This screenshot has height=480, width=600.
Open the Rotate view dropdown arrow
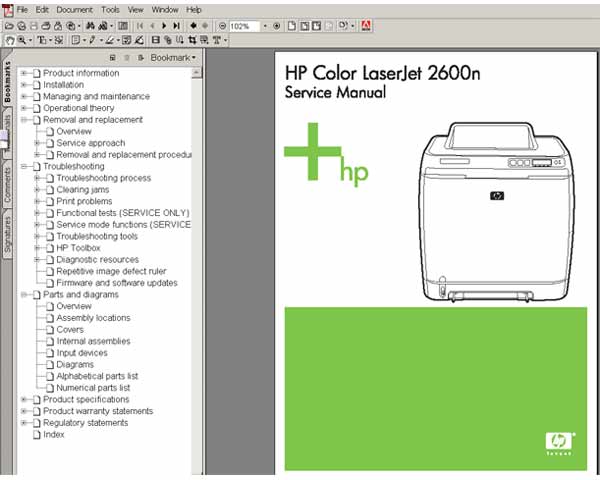point(352,26)
